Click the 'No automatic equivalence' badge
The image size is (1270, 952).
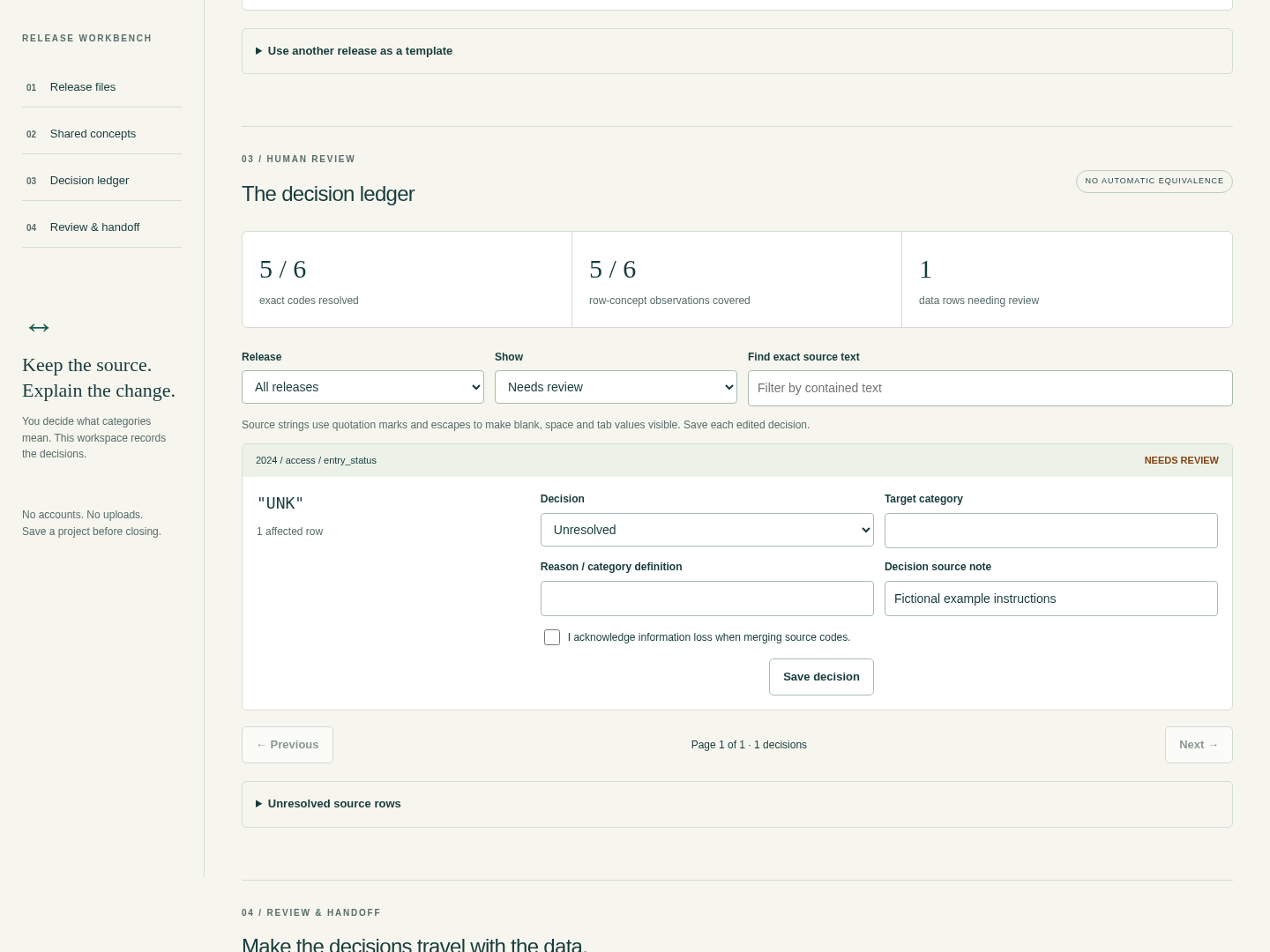point(1154,181)
